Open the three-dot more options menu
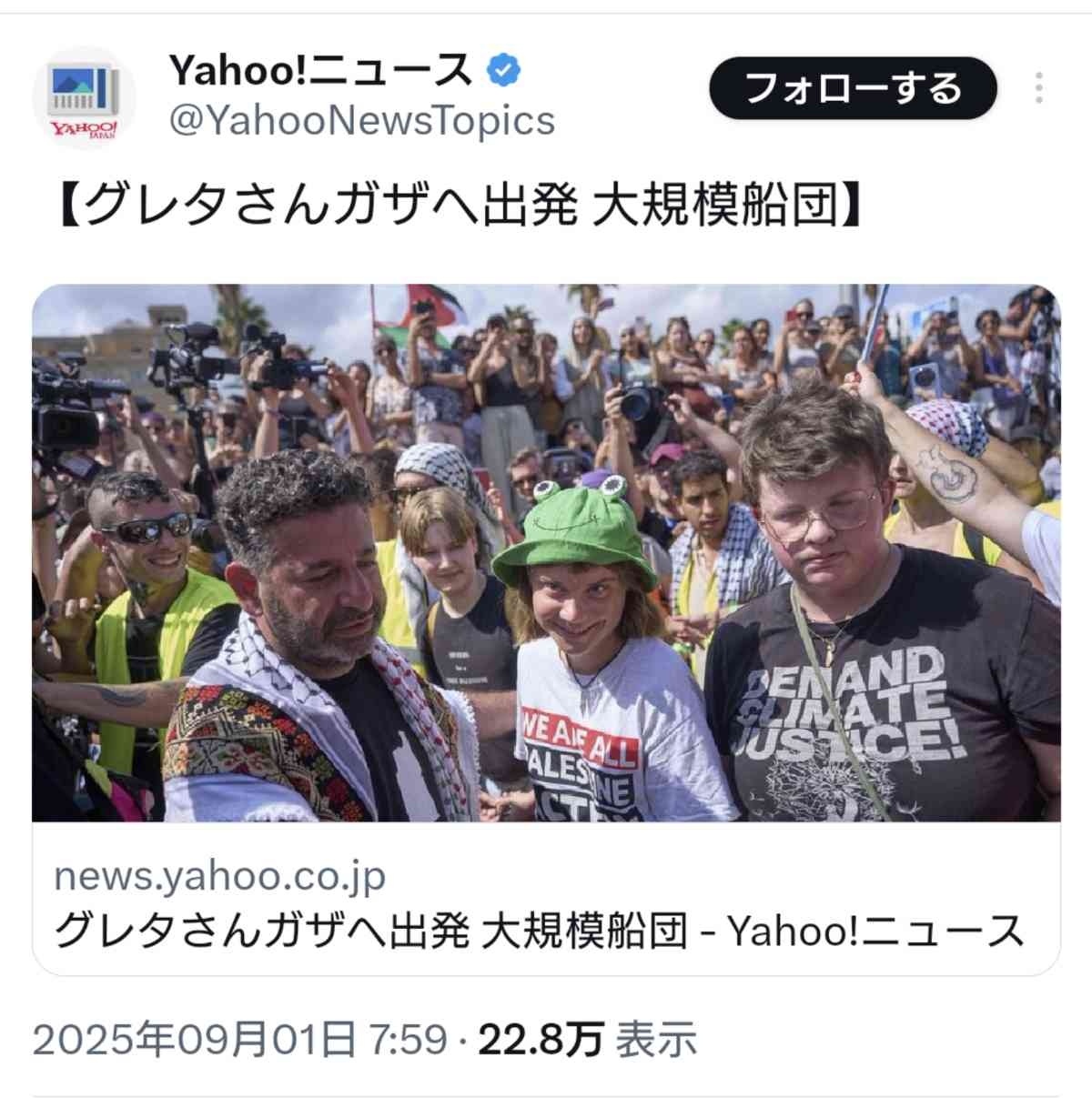Image resolution: width=1092 pixels, height=1098 pixels. [1038, 88]
